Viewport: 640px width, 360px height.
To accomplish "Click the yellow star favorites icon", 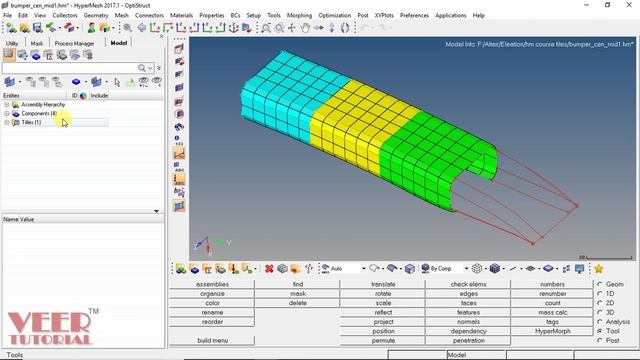I will pyautogui.click(x=599, y=269).
